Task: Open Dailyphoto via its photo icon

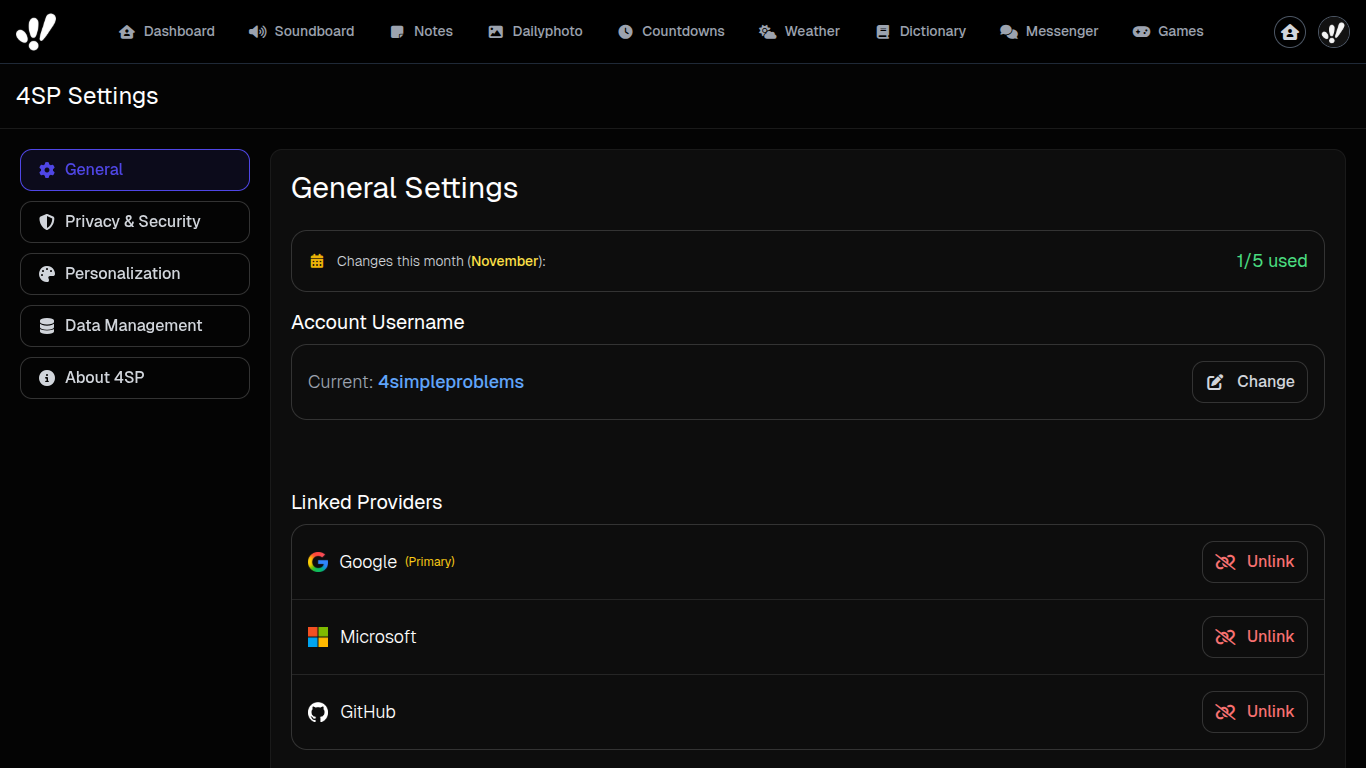Action: [495, 31]
